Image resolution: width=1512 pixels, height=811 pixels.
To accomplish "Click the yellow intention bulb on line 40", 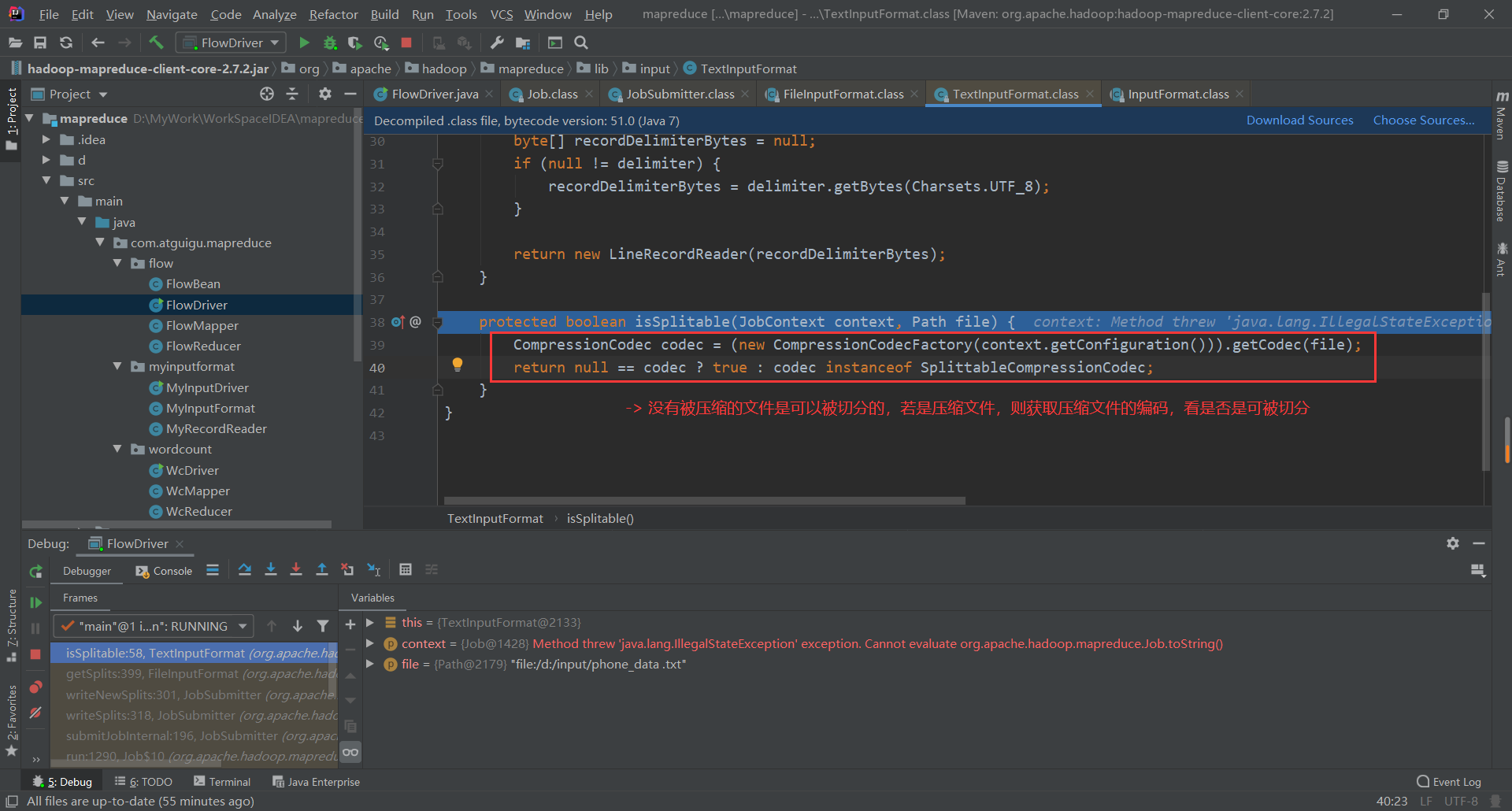I will click(457, 364).
